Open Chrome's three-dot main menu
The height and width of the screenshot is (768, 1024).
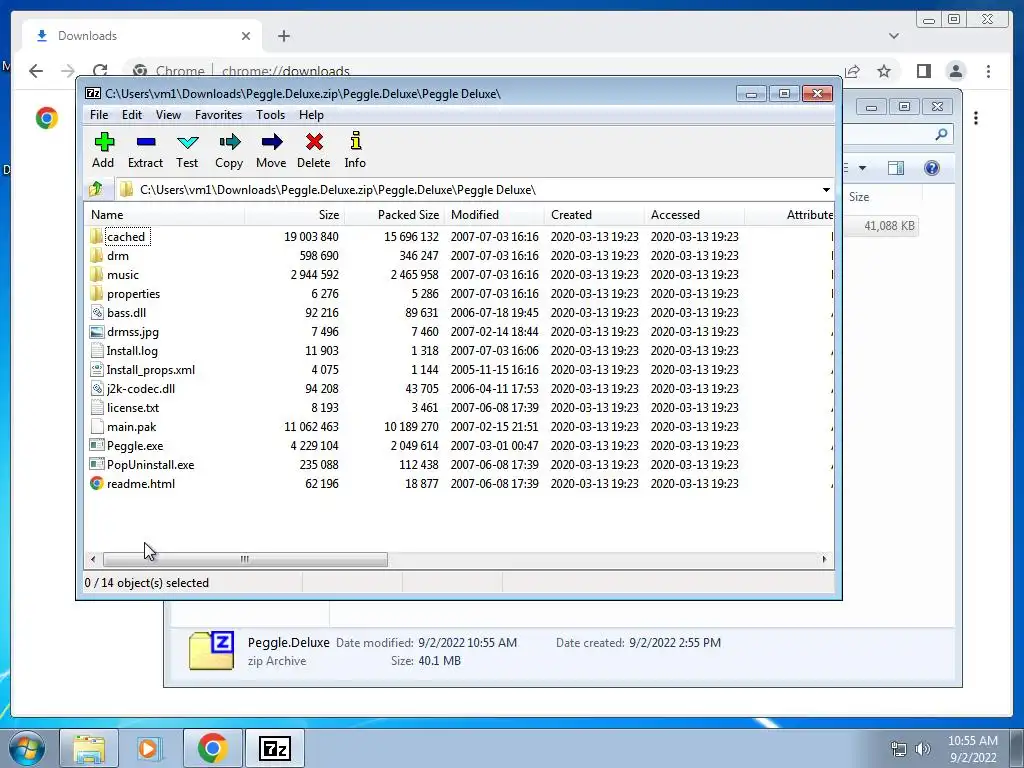tap(988, 71)
